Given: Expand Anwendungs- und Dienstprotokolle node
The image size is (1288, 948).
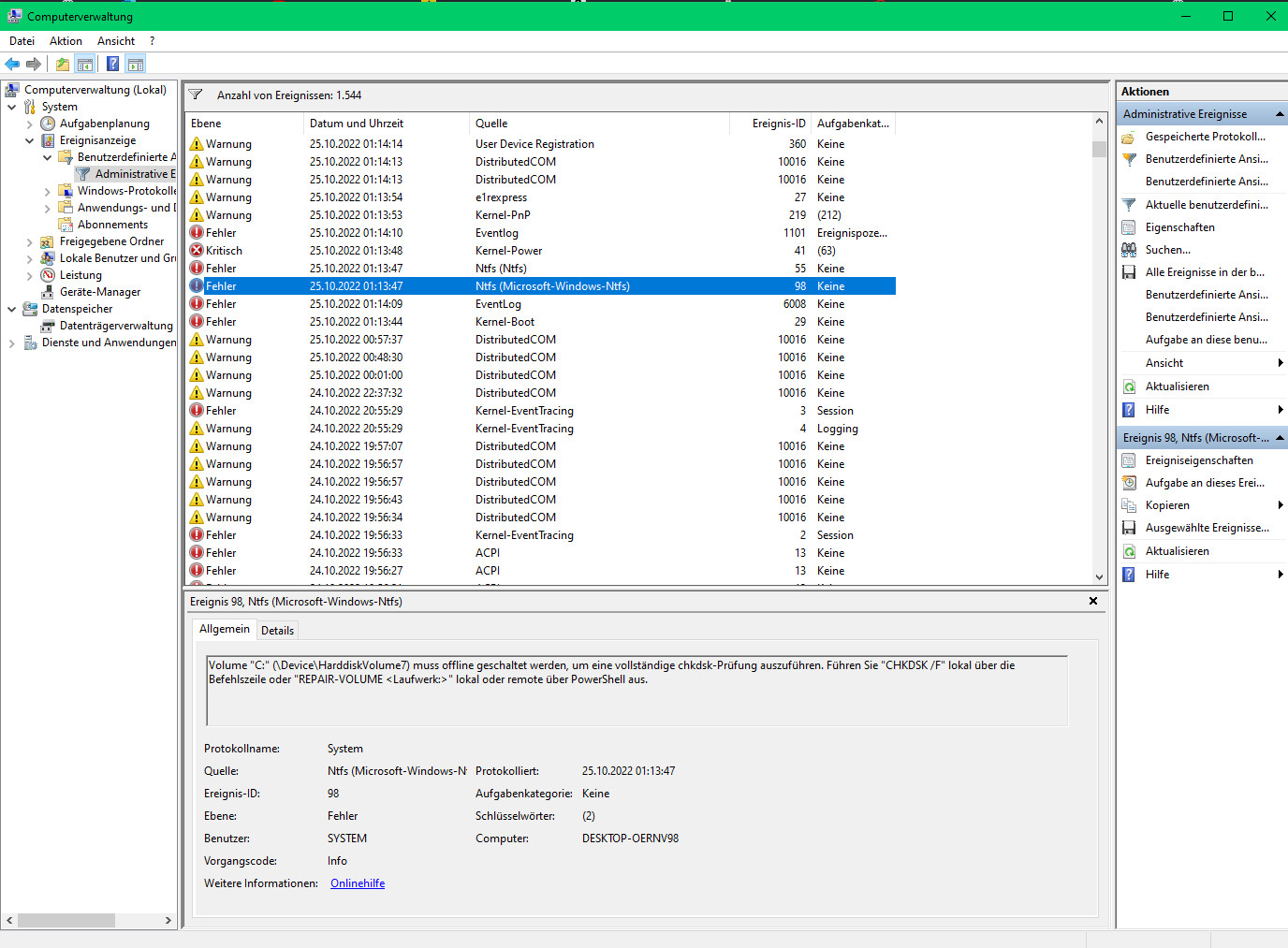Looking at the screenshot, I should 47,209.
